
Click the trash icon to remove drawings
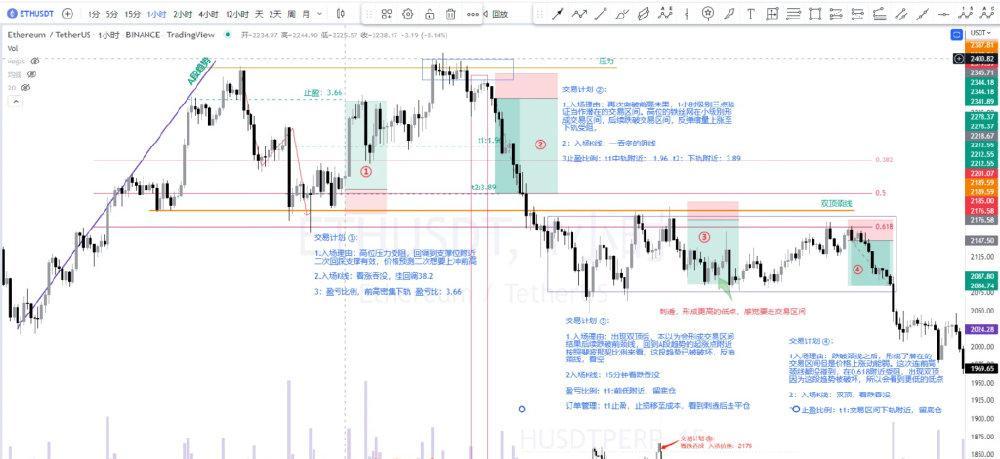[451, 14]
